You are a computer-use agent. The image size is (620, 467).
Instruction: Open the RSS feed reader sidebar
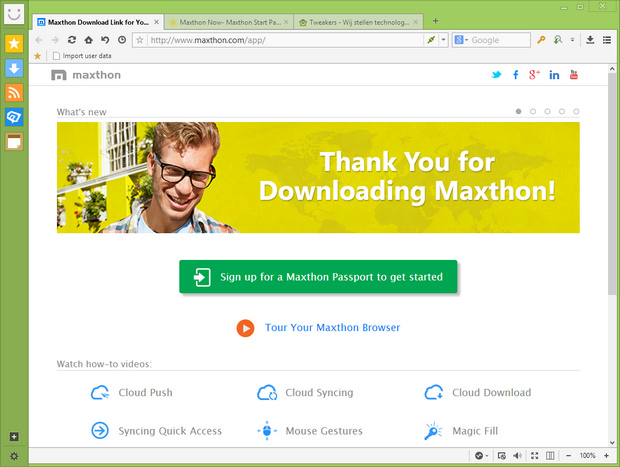pos(14,93)
